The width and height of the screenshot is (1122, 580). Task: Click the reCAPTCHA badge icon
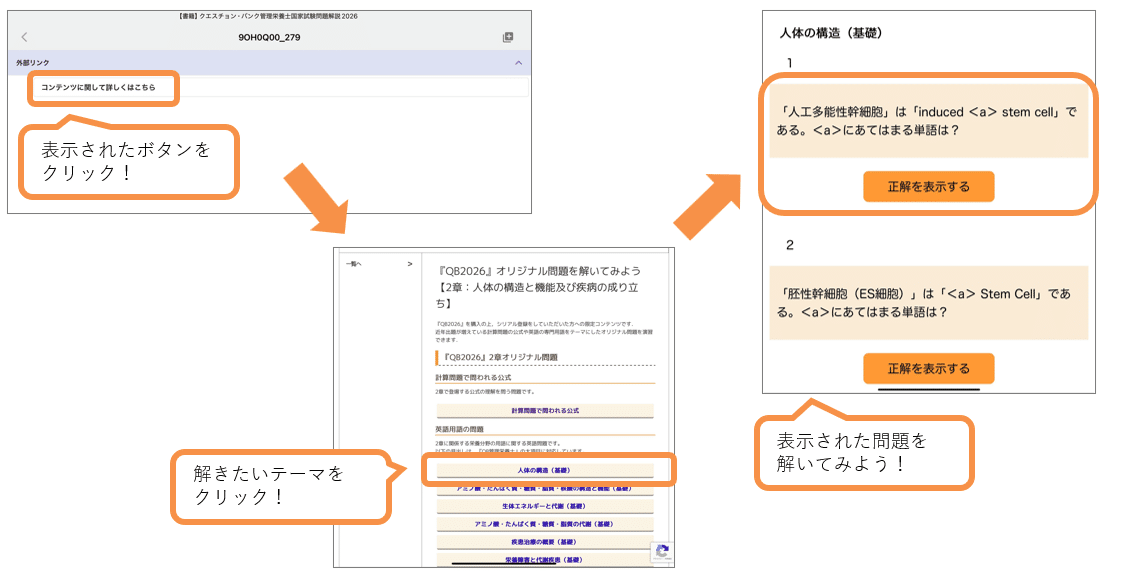(x=661, y=552)
